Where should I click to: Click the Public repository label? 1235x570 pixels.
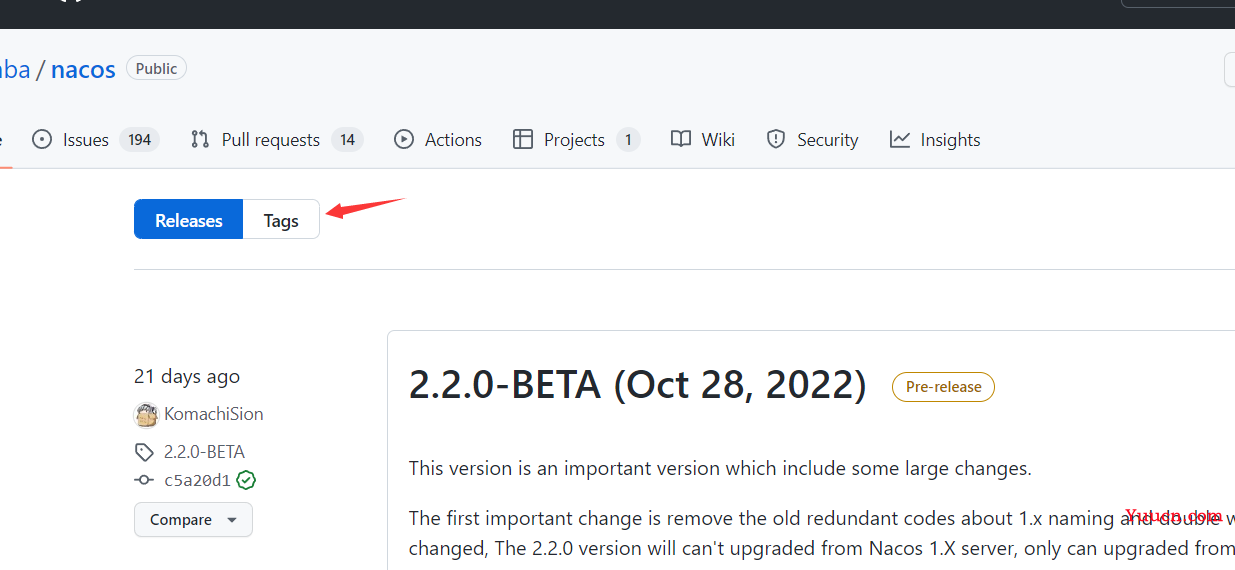156,69
